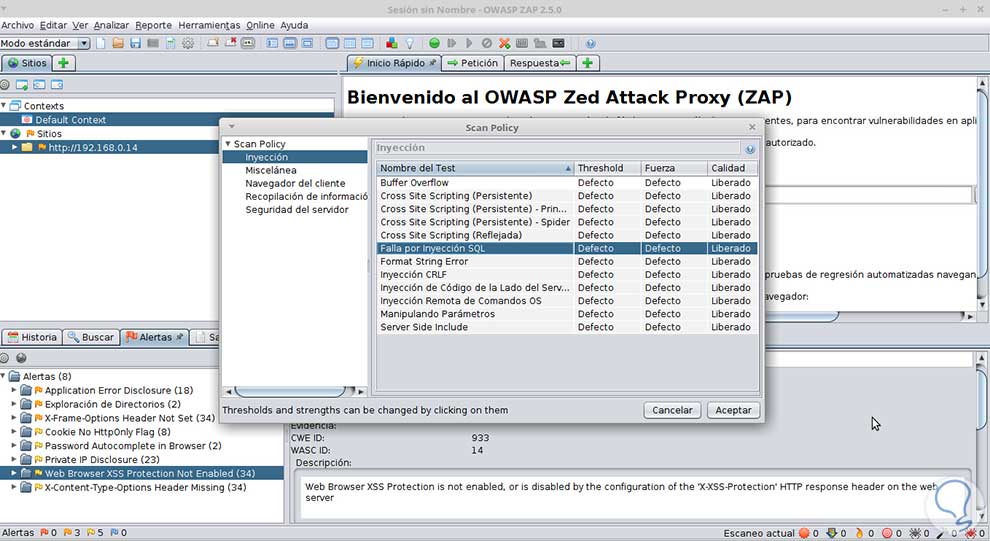
Task: Open the Herramientas menu
Action: click(209, 25)
